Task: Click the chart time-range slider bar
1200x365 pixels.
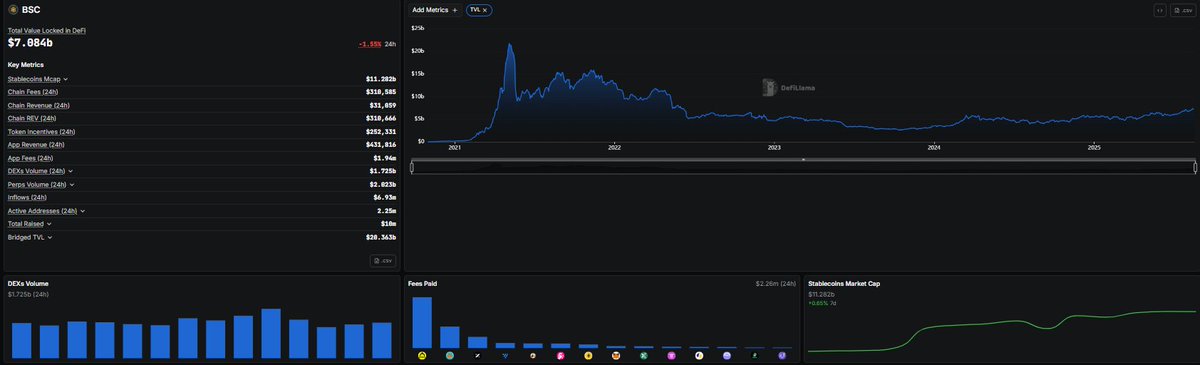Action: [x=803, y=167]
